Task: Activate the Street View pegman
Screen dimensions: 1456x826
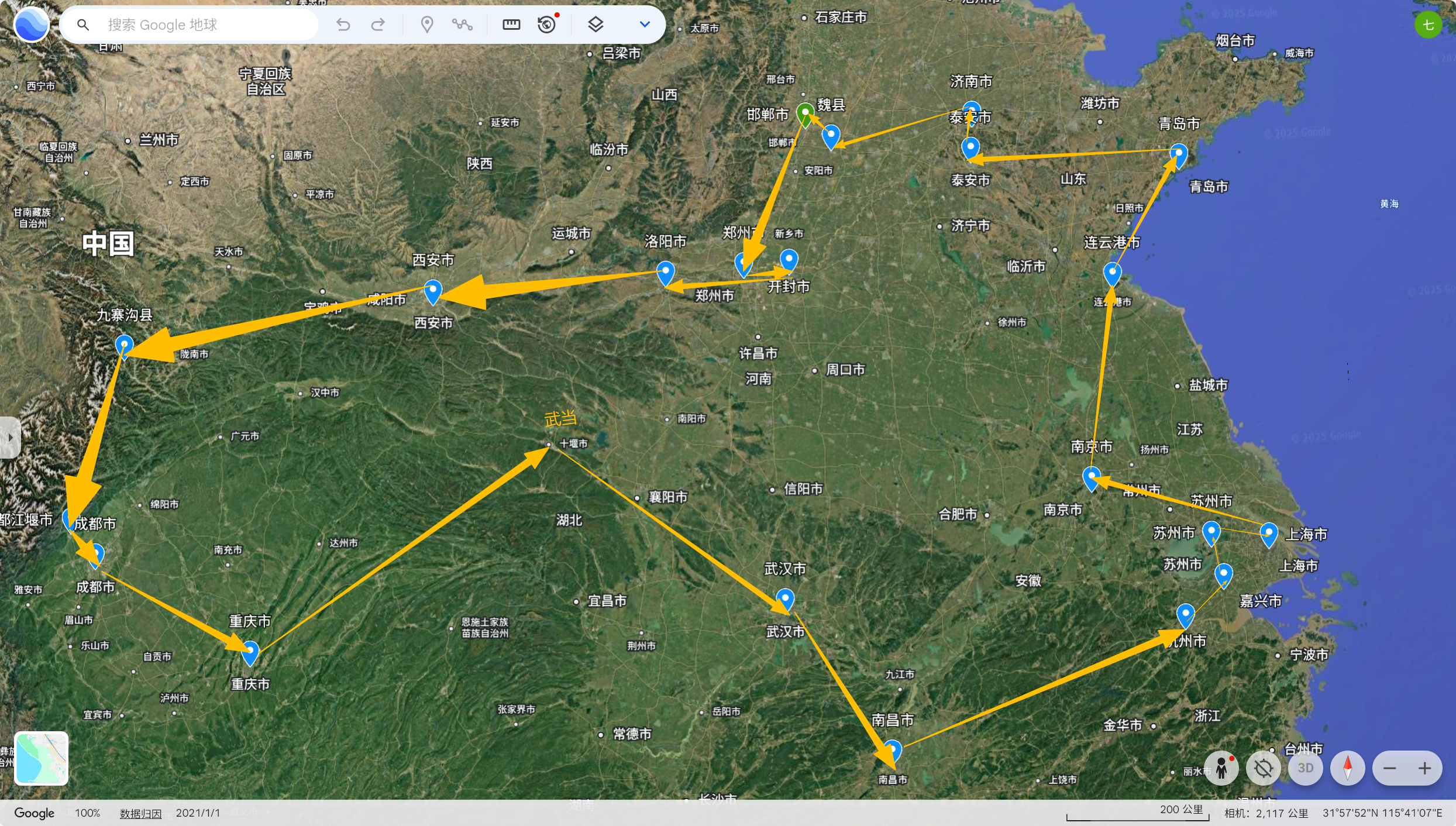Action: [1221, 768]
